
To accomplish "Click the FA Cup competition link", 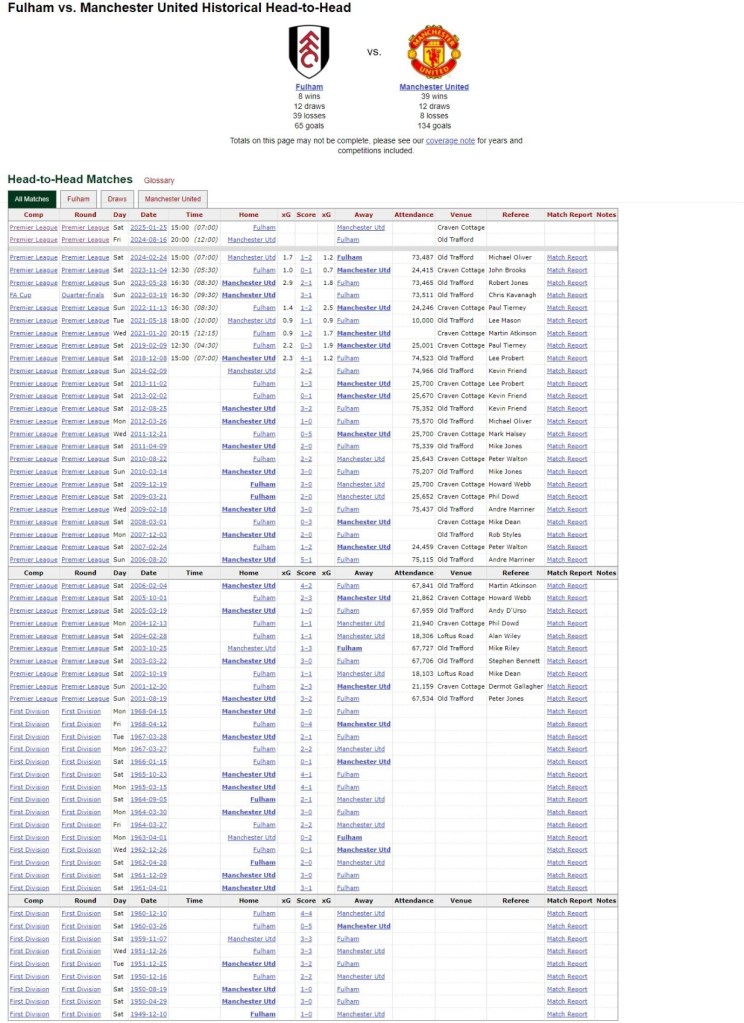I will point(20,295).
